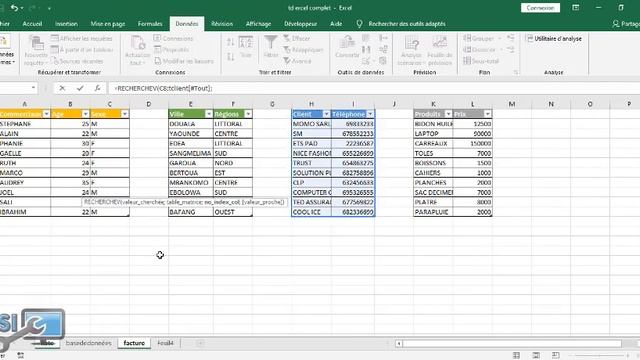Image resolution: width=640 pixels, height=360 pixels.
Task: Open the Insertion ribbon tab
Action: (66, 24)
